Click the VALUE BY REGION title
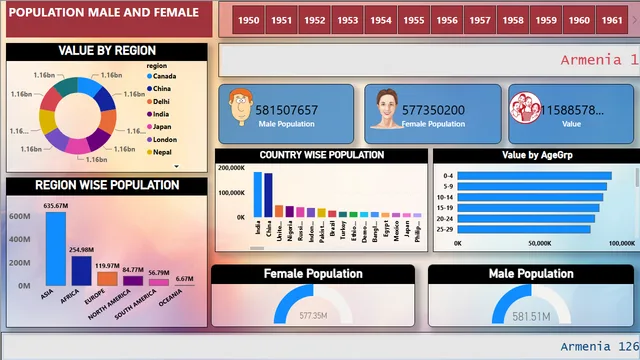Screen dimensions: 640x360 [107, 51]
